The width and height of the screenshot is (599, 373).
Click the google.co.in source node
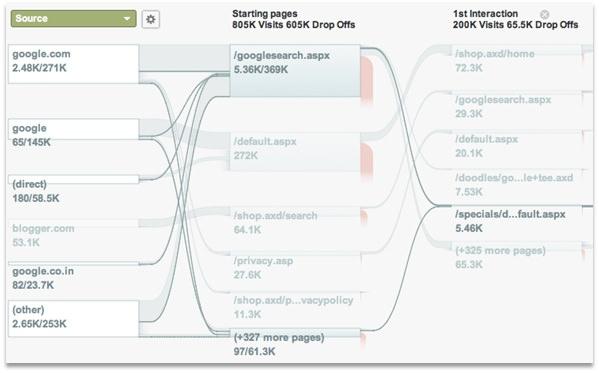pos(74,264)
